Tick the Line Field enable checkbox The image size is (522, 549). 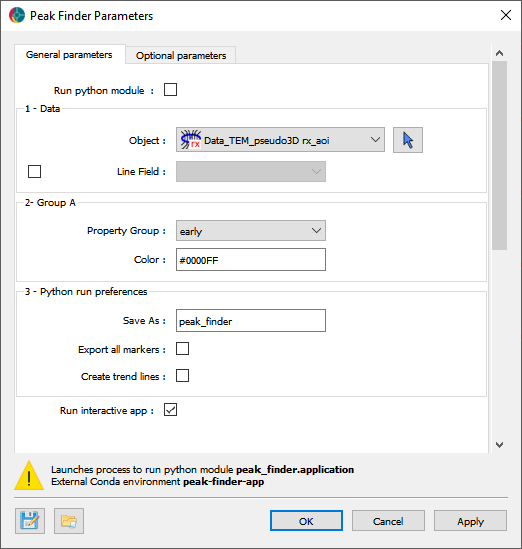(x=34, y=172)
